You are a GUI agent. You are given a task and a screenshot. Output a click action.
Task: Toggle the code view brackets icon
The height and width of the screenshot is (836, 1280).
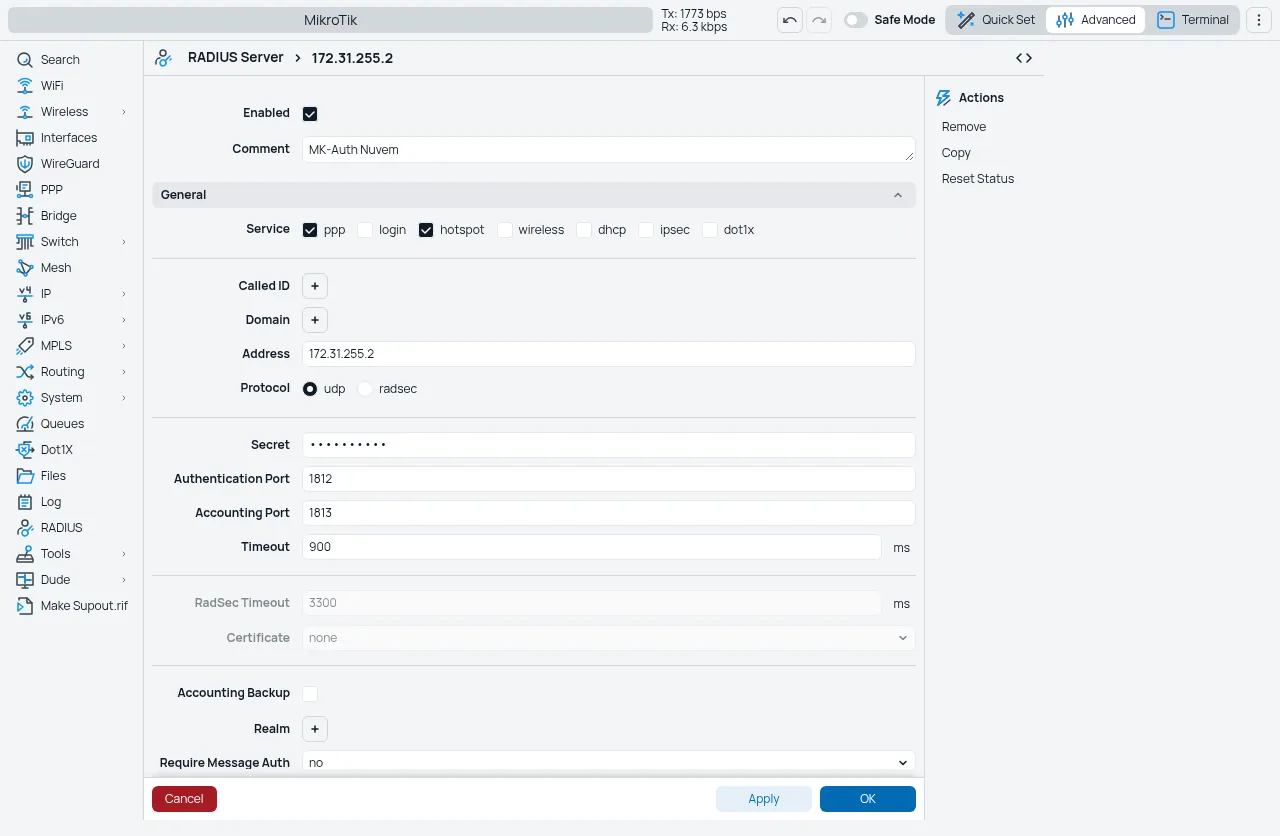1024,58
